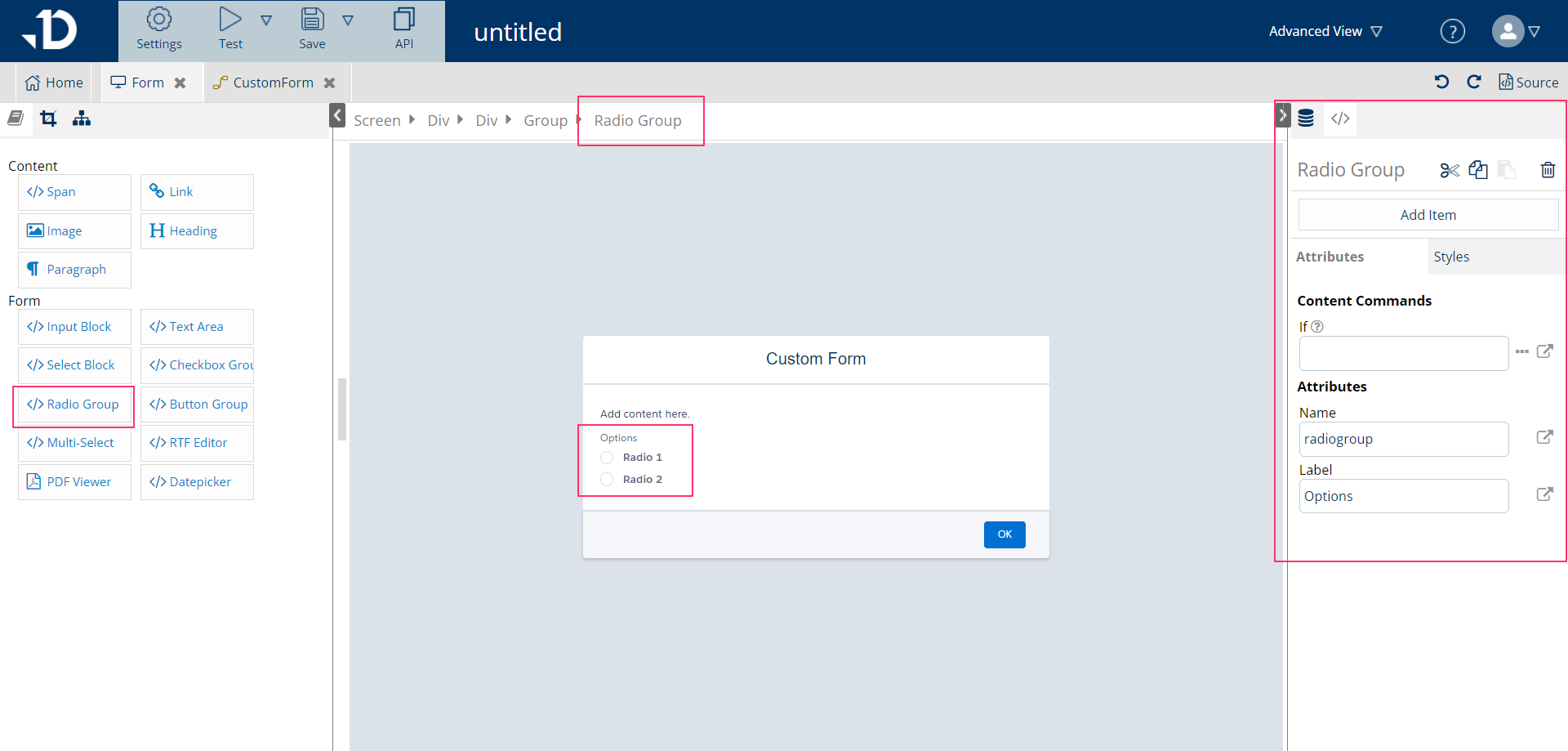Open the Save dropdown arrow

(348, 20)
